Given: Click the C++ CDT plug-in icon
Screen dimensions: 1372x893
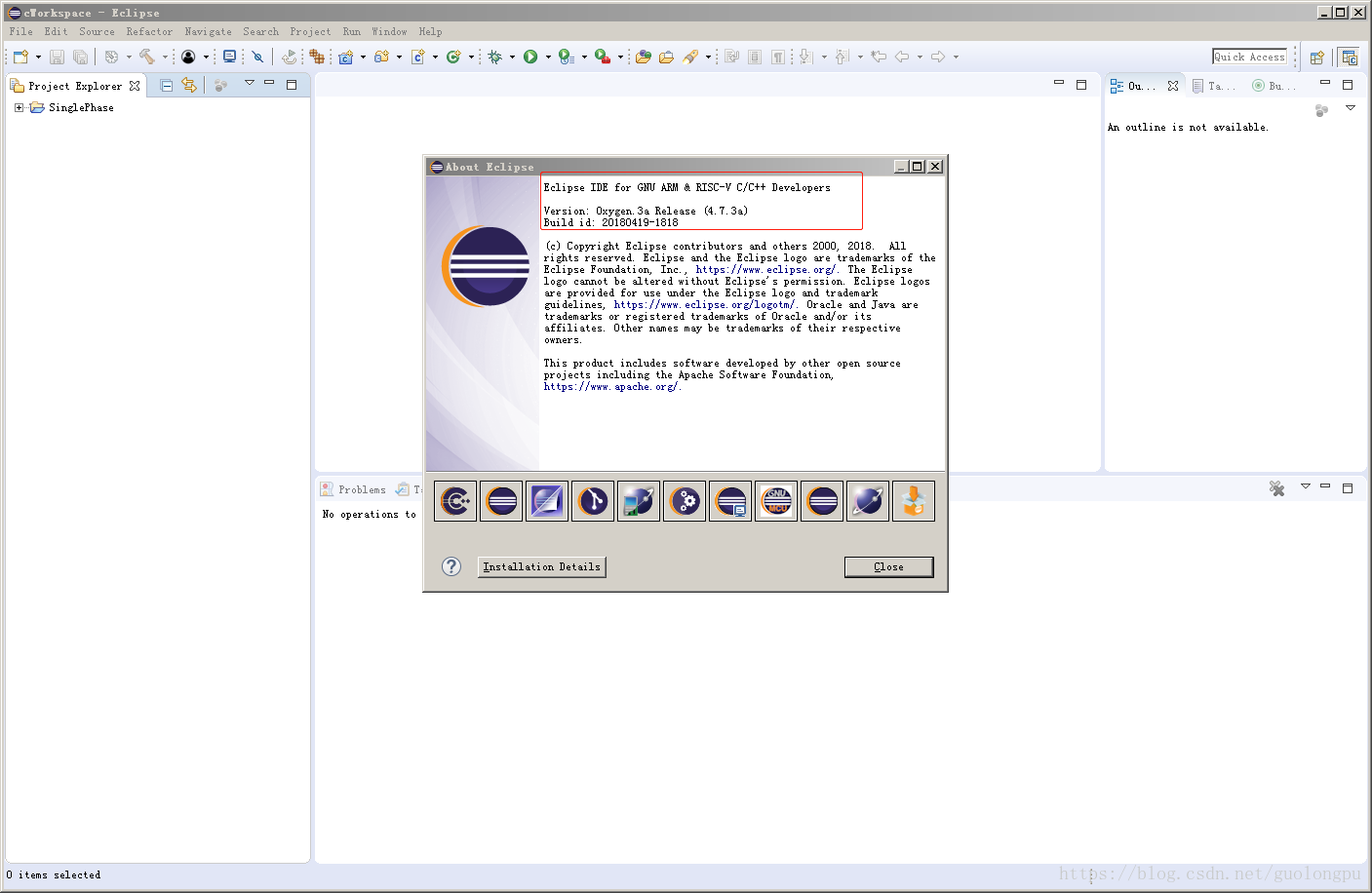Looking at the screenshot, I should tap(455, 501).
